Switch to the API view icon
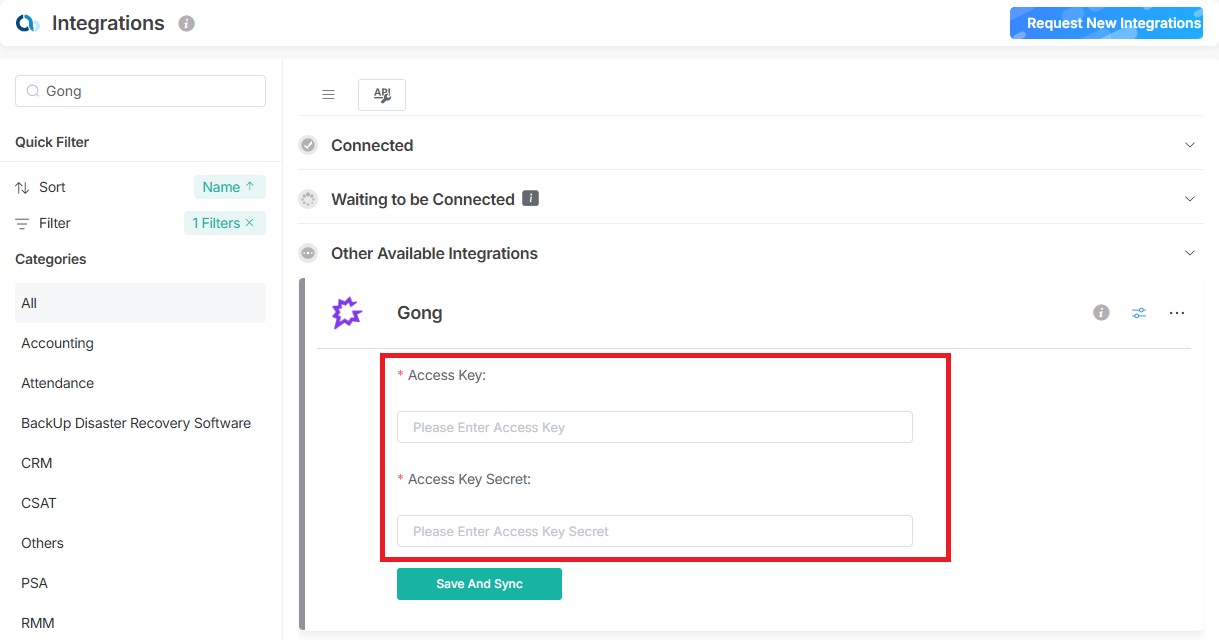 pyautogui.click(x=382, y=94)
